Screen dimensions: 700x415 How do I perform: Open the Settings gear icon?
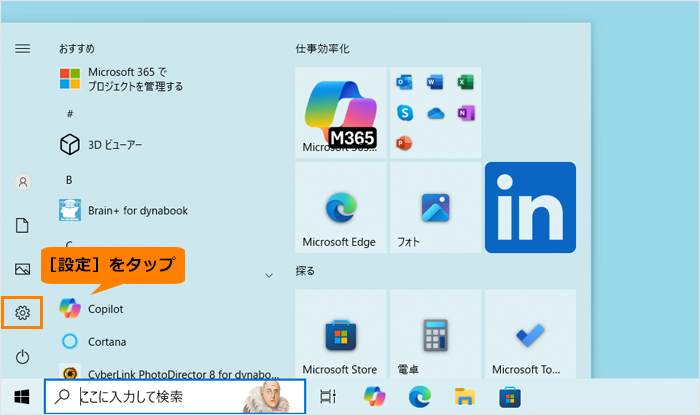[x=22, y=313]
